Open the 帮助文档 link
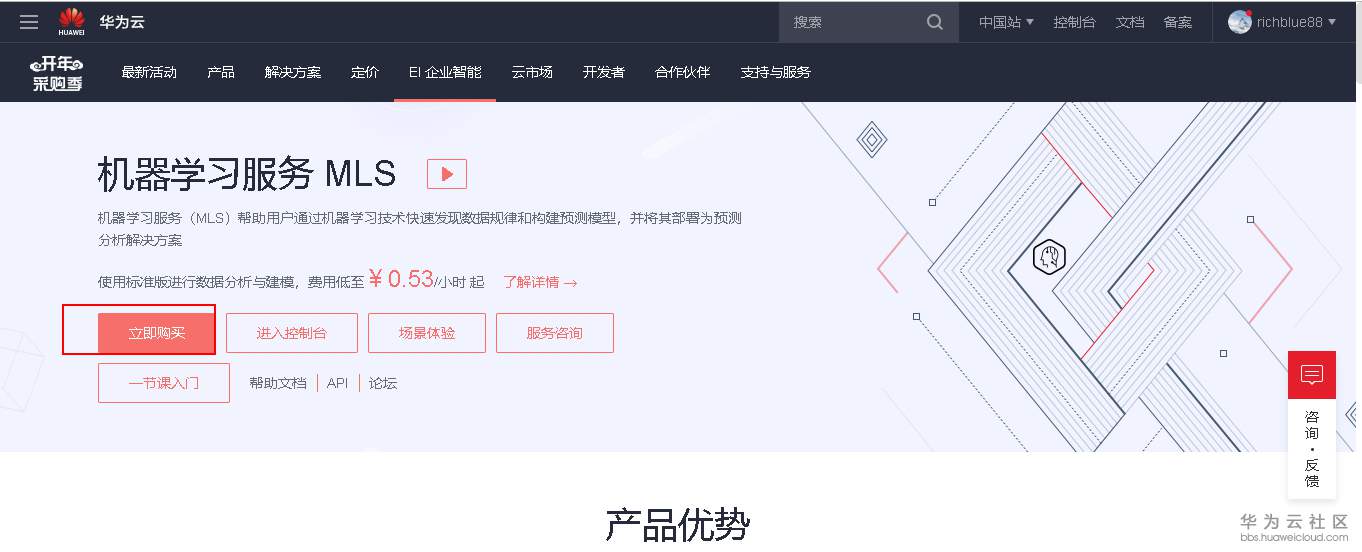 pyautogui.click(x=278, y=383)
